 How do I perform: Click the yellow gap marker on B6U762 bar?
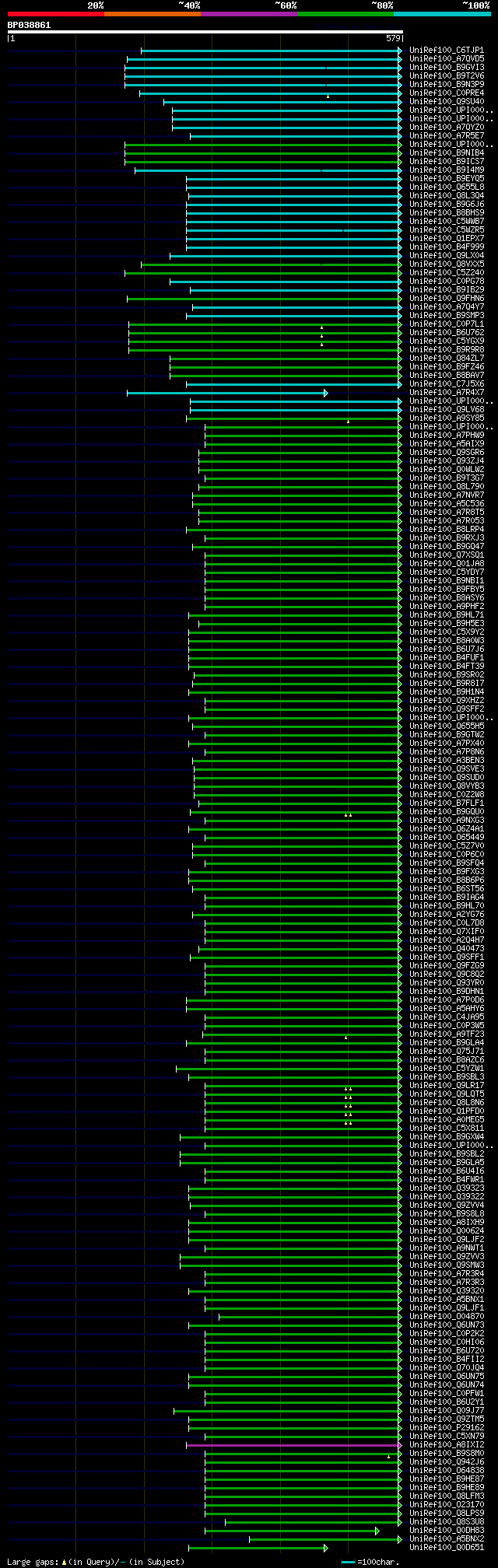pyautogui.click(x=321, y=336)
